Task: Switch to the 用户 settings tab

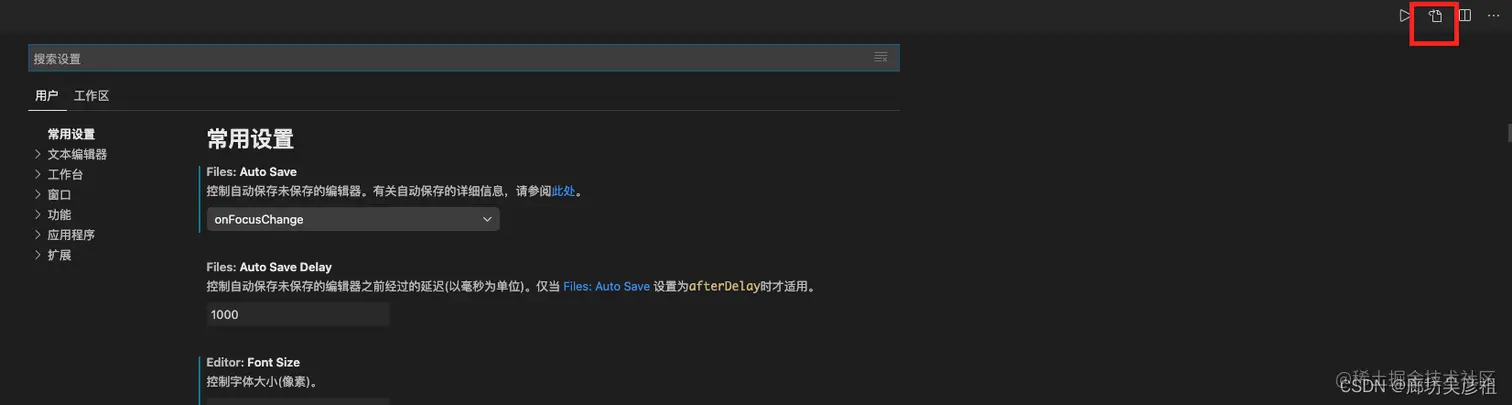Action: pyautogui.click(x=47, y=96)
